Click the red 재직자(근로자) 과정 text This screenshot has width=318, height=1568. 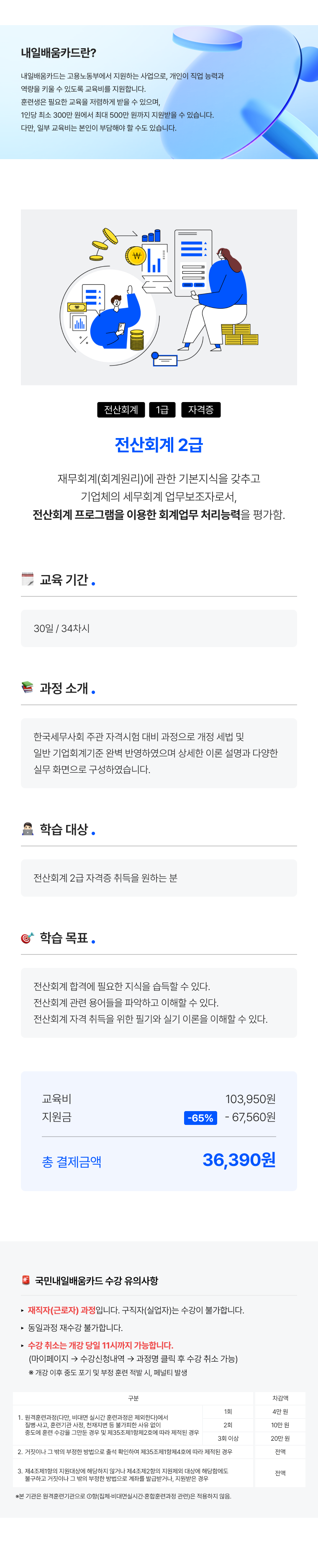click(62, 1310)
